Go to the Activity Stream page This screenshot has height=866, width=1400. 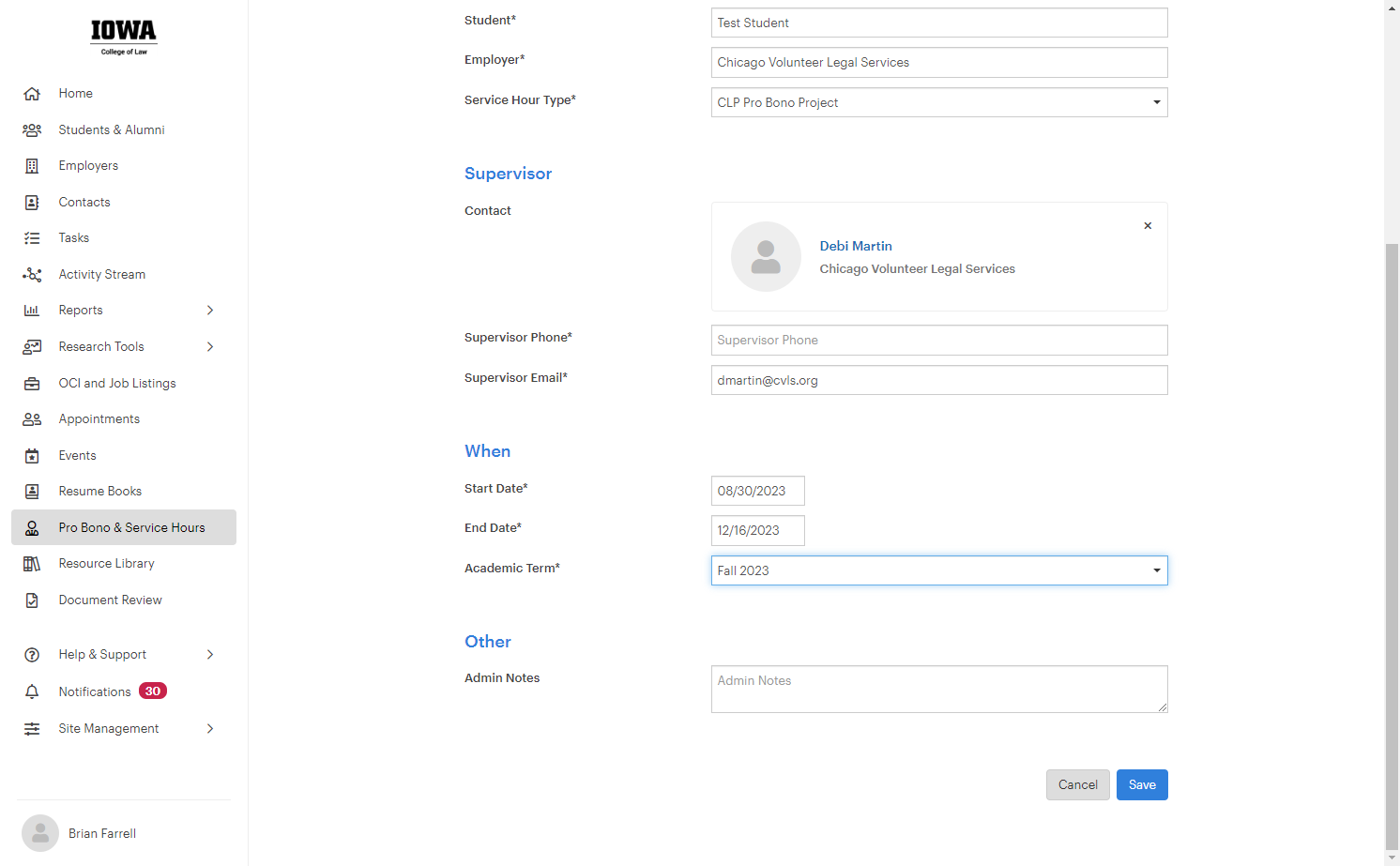(x=124, y=275)
